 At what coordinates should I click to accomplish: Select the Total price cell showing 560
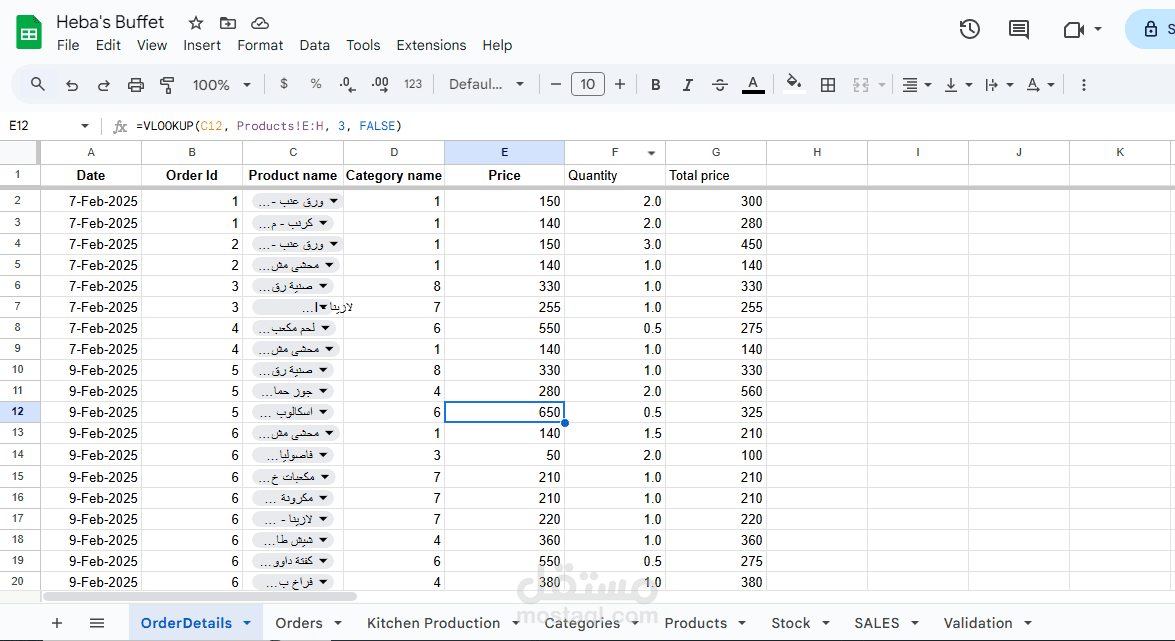pos(716,391)
